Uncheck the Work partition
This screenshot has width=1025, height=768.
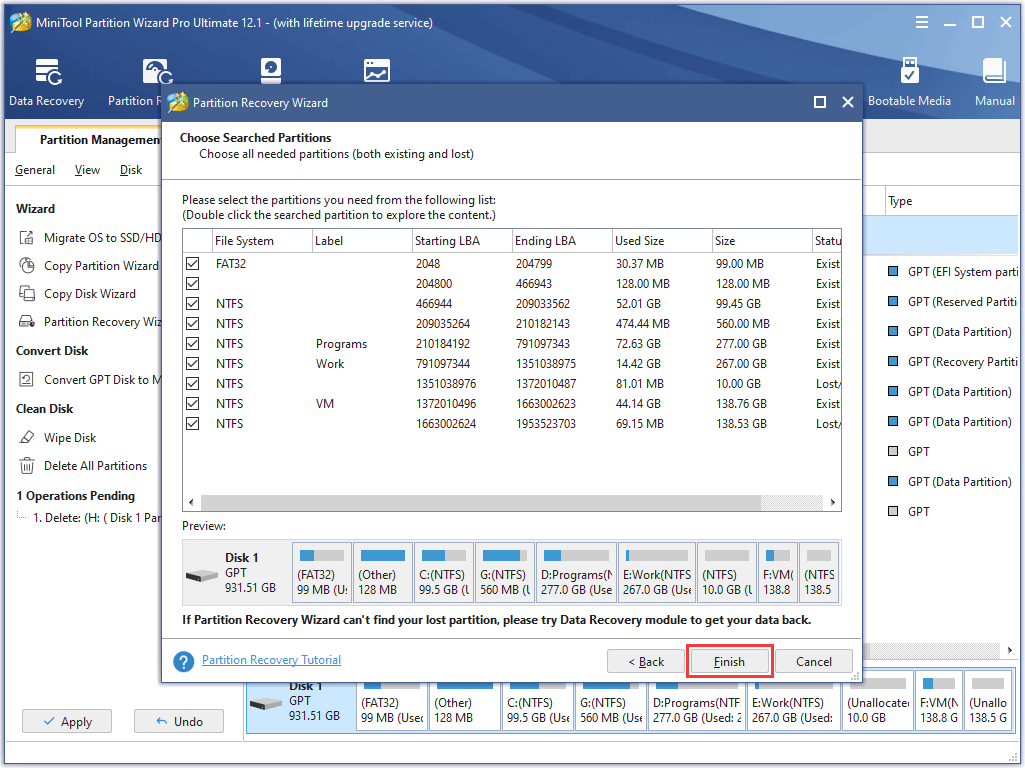(192, 363)
